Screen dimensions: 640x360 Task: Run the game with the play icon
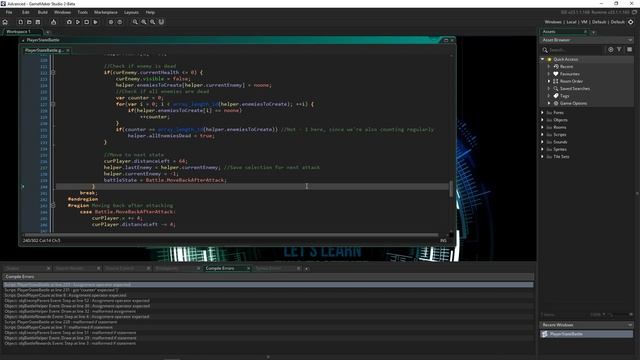click(78, 22)
